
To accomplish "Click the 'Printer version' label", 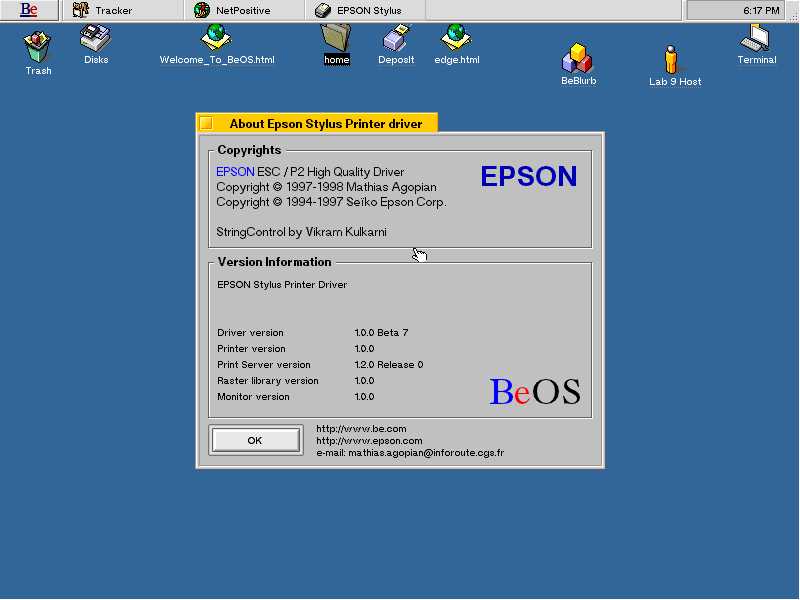I will (251, 348).
